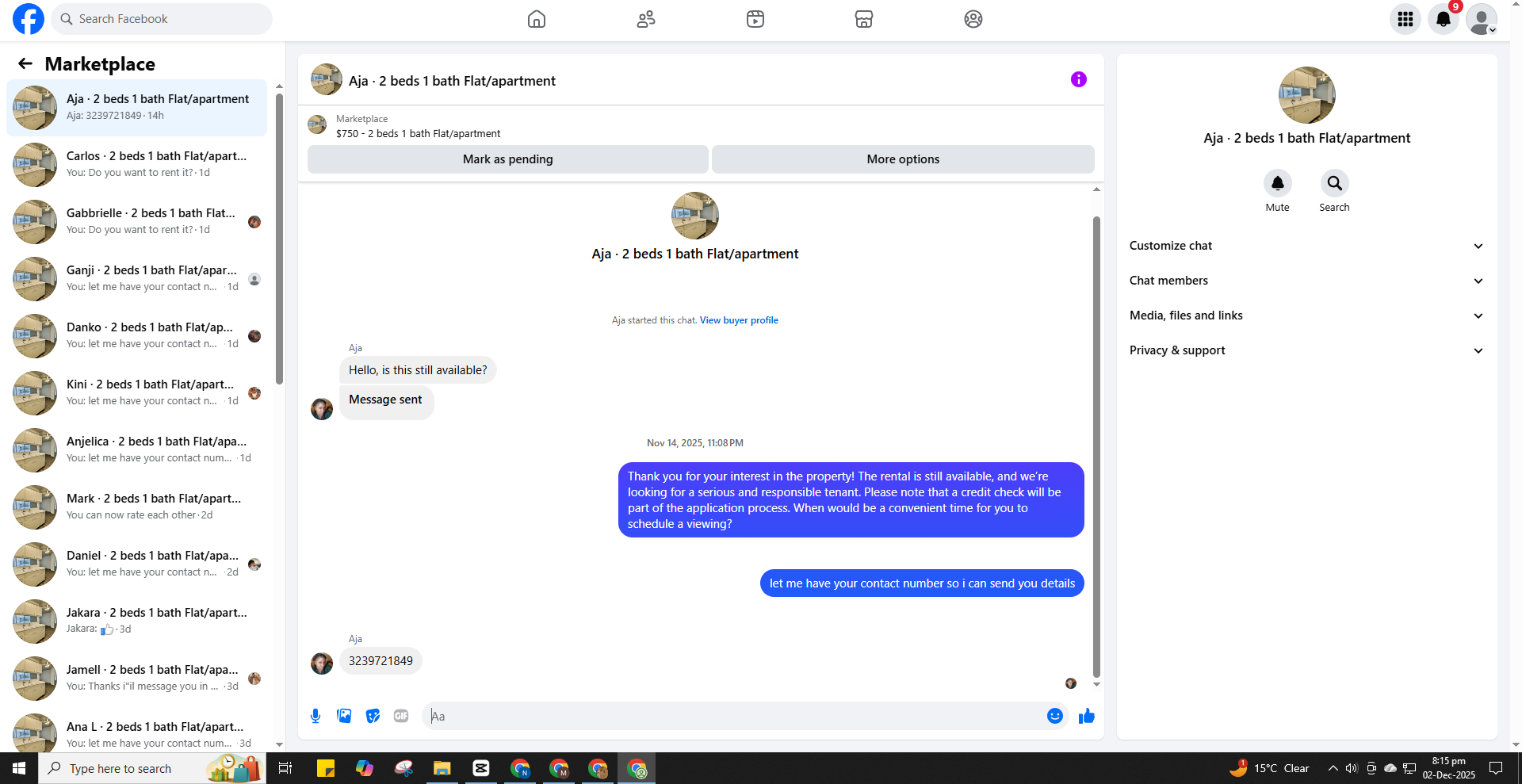Open the Facebook home logo

click(29, 19)
